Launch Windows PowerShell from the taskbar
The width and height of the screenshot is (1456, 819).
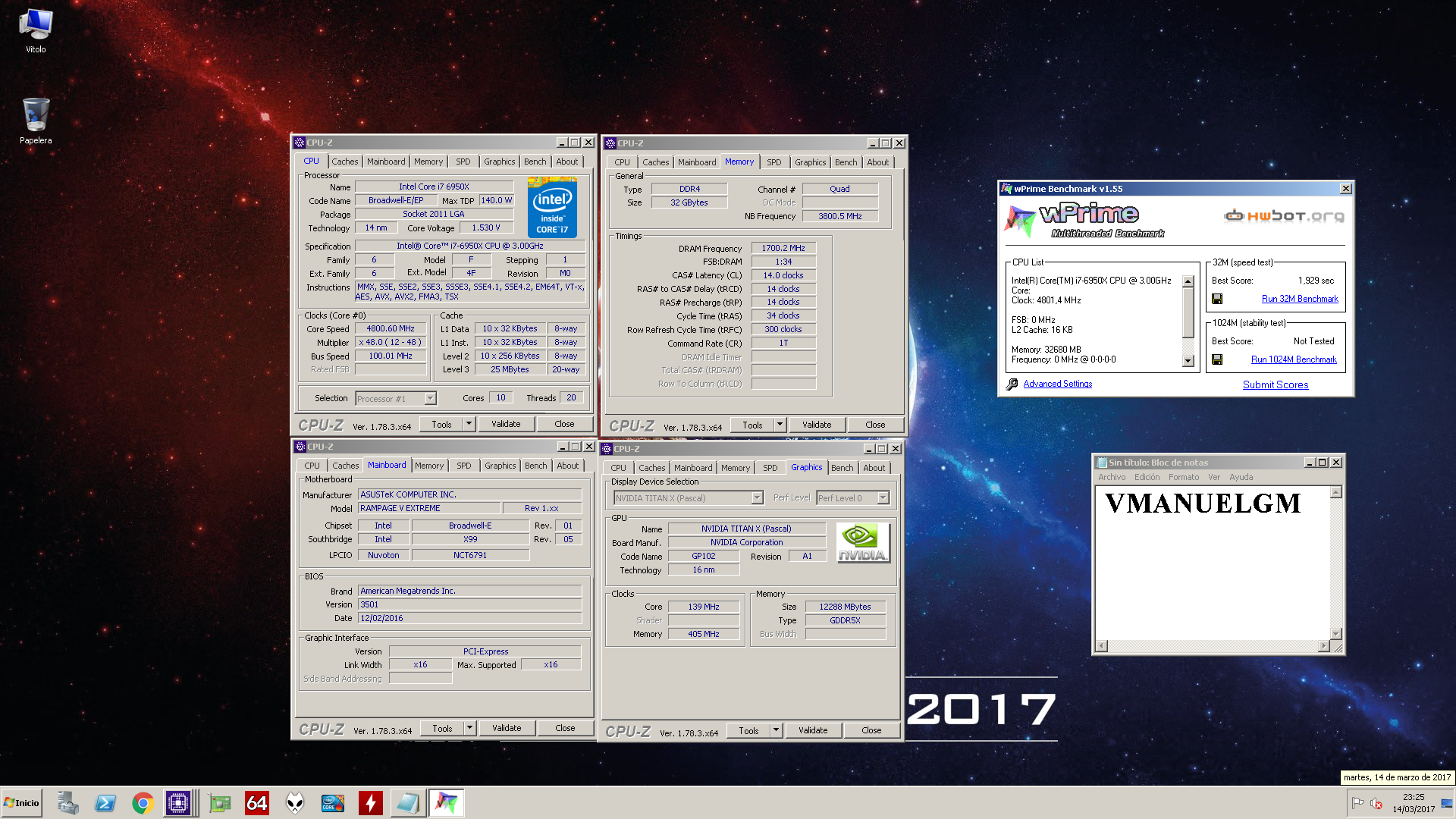point(105,803)
